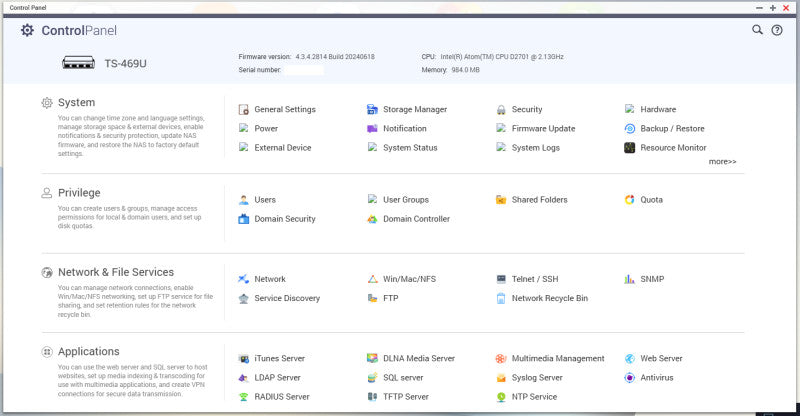This screenshot has width=800, height=416.
Task: Click the Domain Security icon
Action: 243,219
